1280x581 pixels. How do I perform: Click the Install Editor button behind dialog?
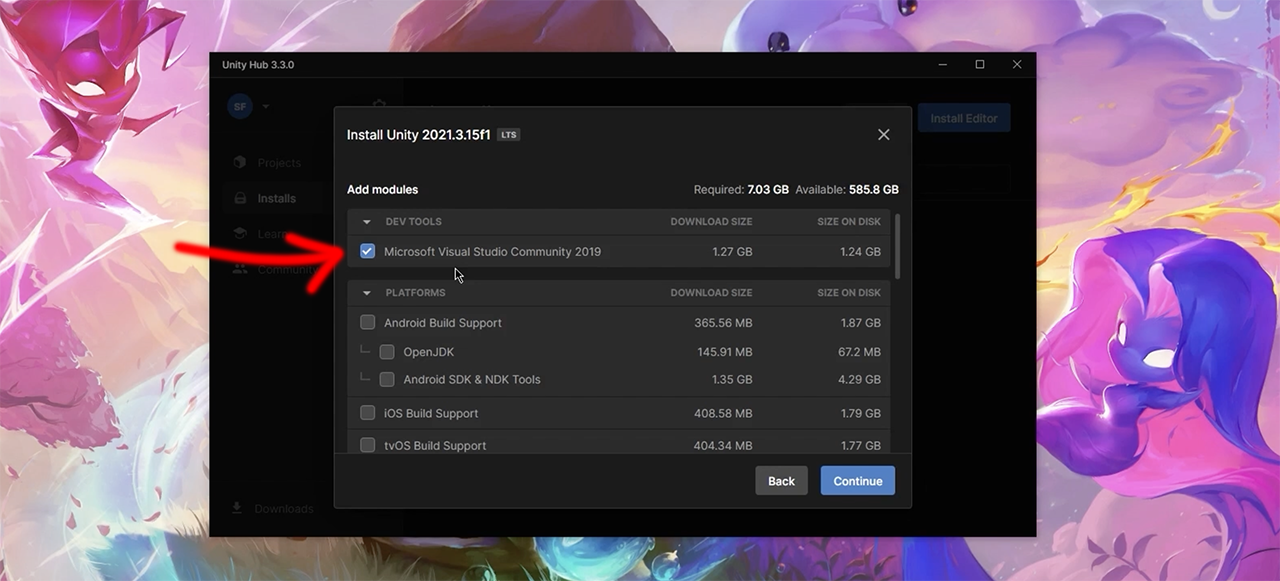click(x=964, y=118)
